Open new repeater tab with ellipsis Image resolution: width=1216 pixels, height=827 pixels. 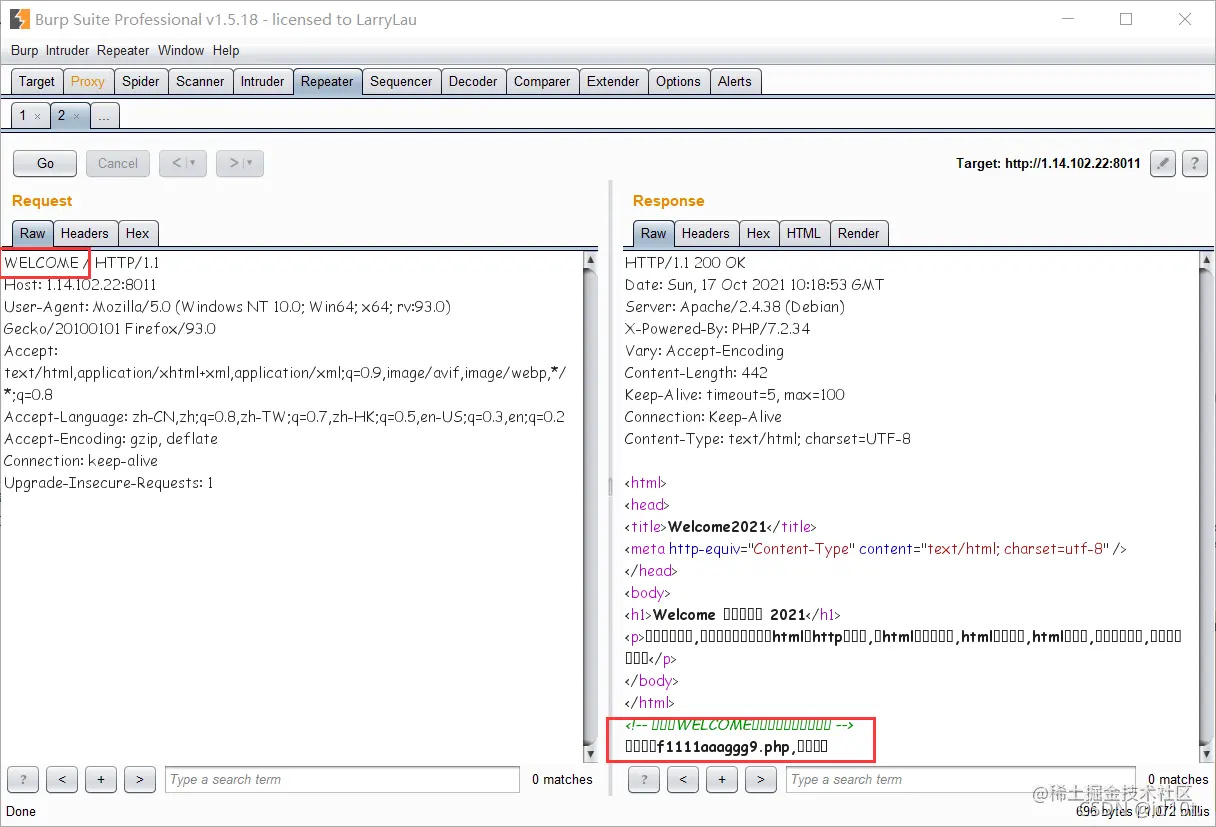coord(104,116)
